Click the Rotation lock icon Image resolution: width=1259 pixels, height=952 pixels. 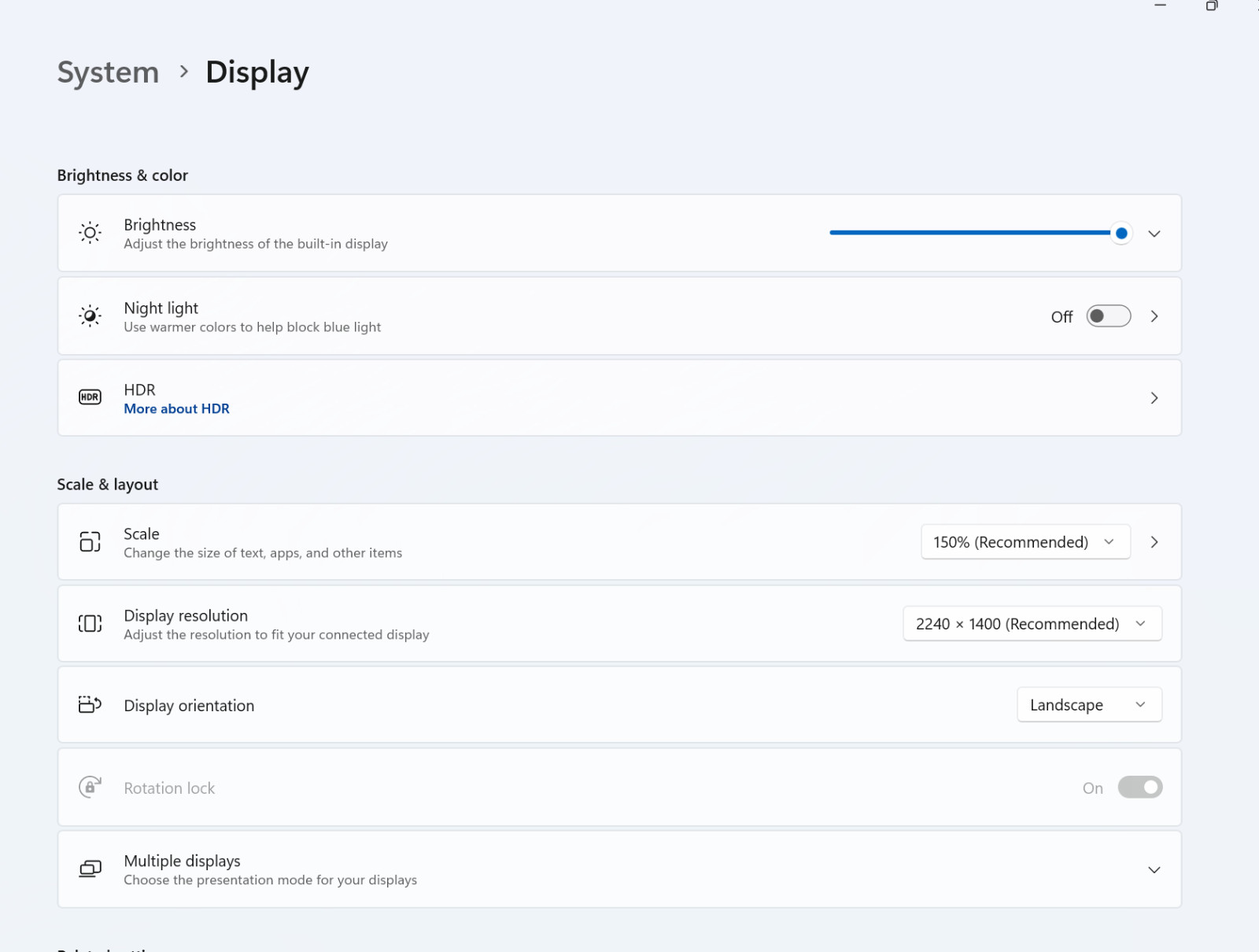90,787
